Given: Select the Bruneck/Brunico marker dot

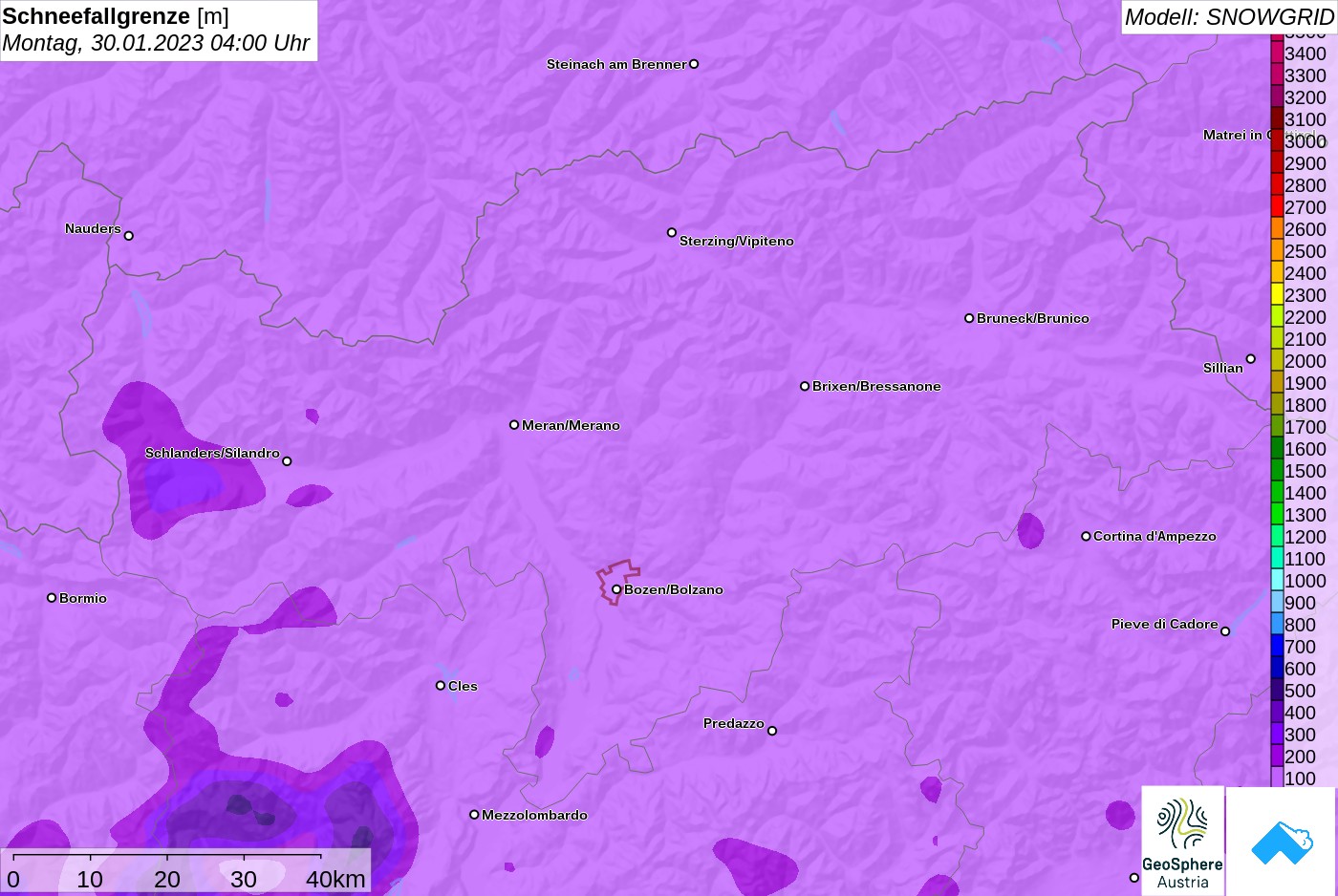Looking at the screenshot, I should coord(969,318).
